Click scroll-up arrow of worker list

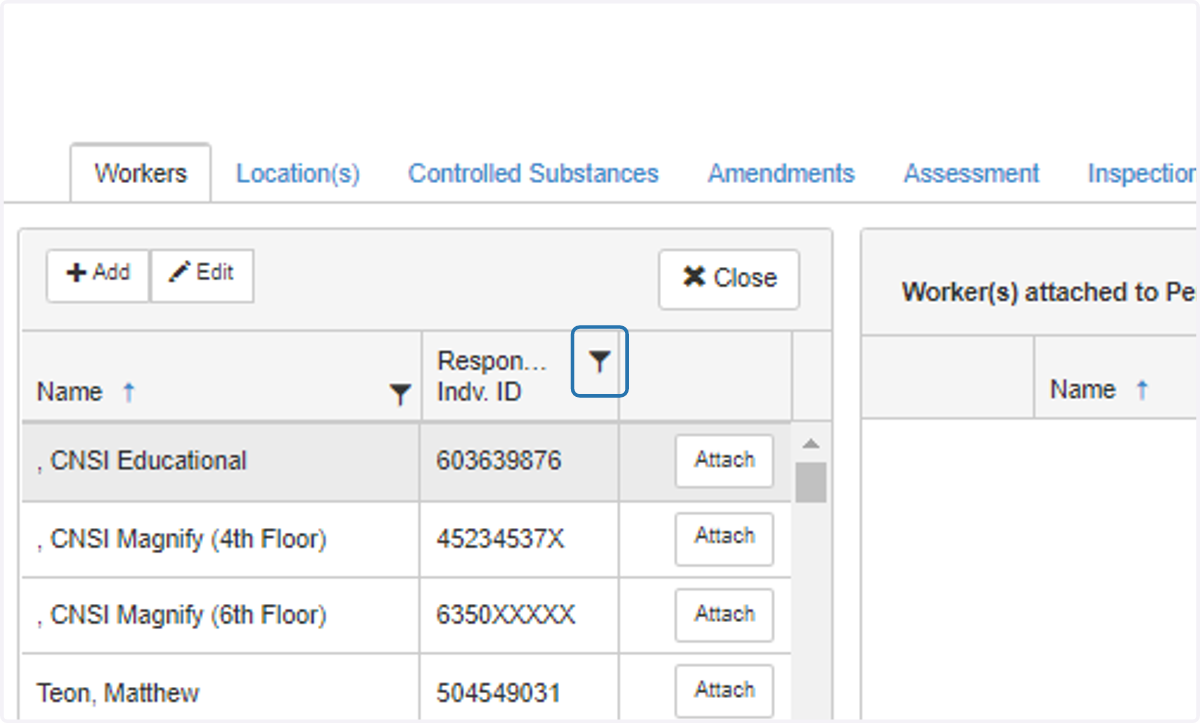point(811,443)
